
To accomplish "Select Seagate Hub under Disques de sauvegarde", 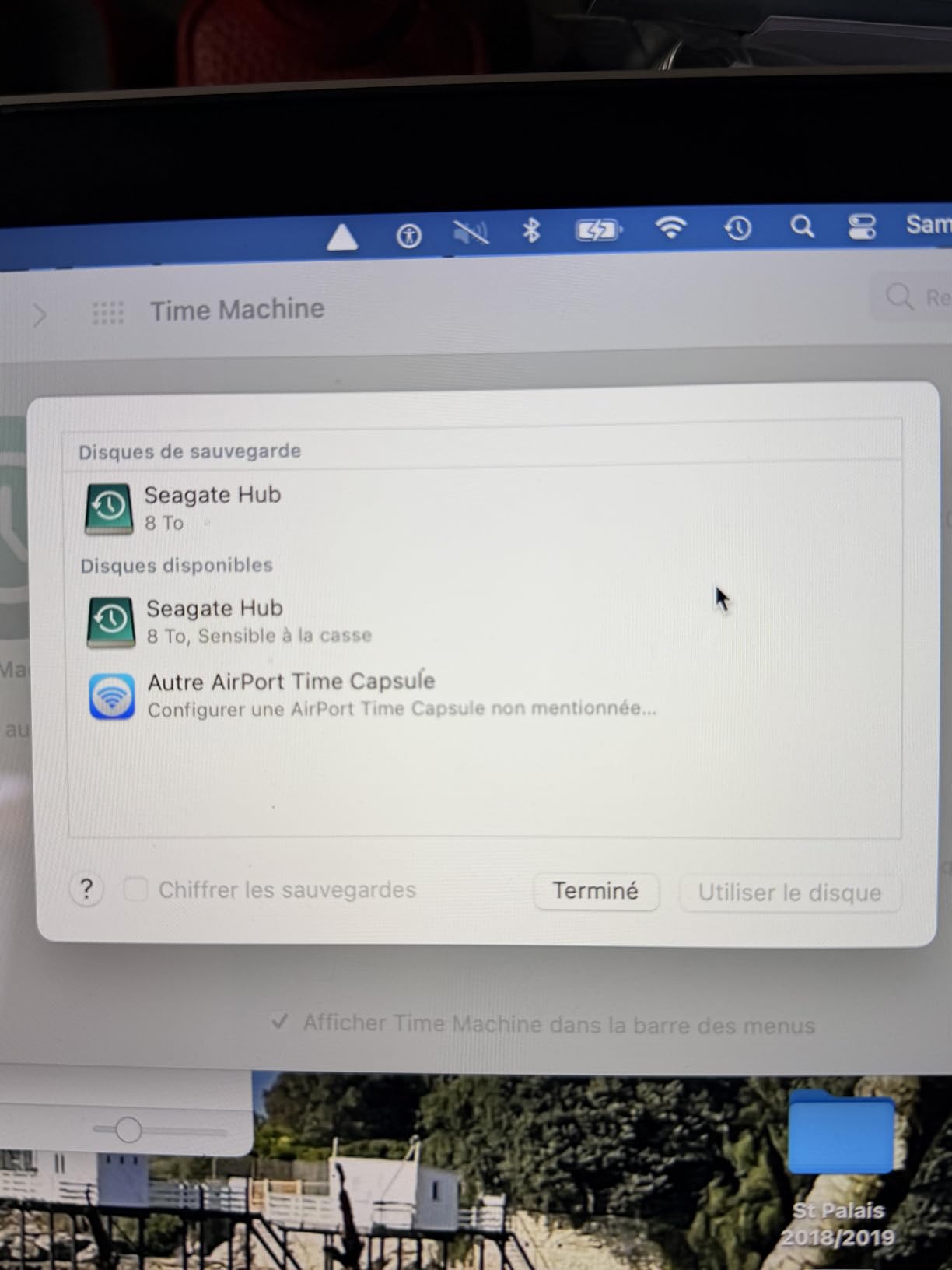I will [482, 509].
